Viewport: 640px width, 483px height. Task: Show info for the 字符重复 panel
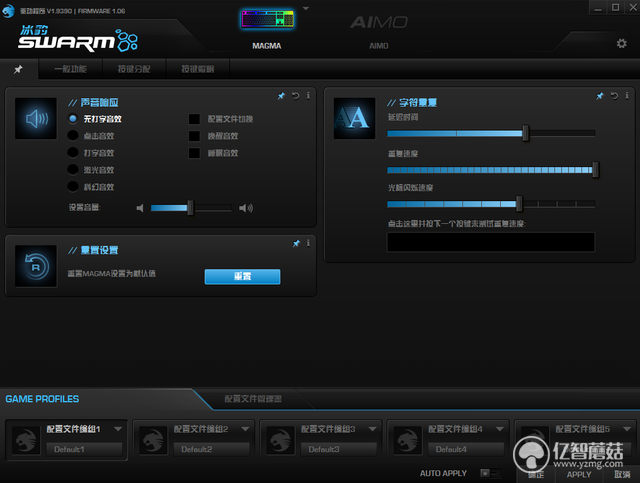(x=627, y=96)
